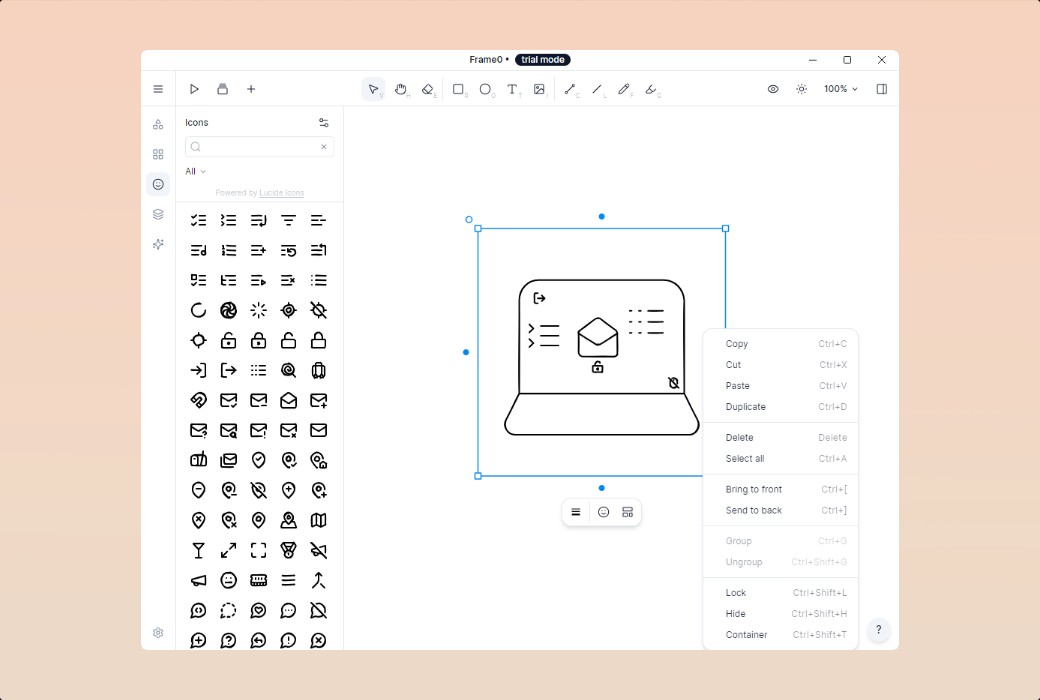Screen dimensions: 1040x700
Task: Open the 100% zoom dropdown
Action: [x=840, y=89]
